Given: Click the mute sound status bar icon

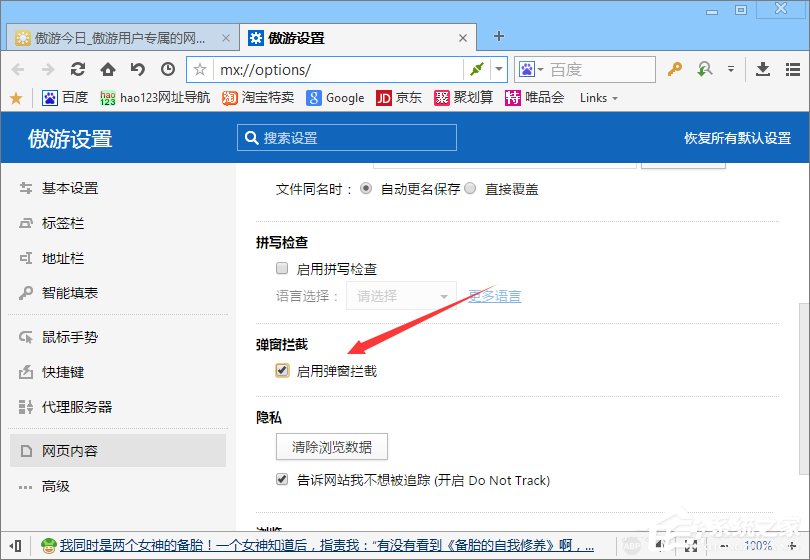Looking at the screenshot, I should pyautogui.click(x=661, y=546).
